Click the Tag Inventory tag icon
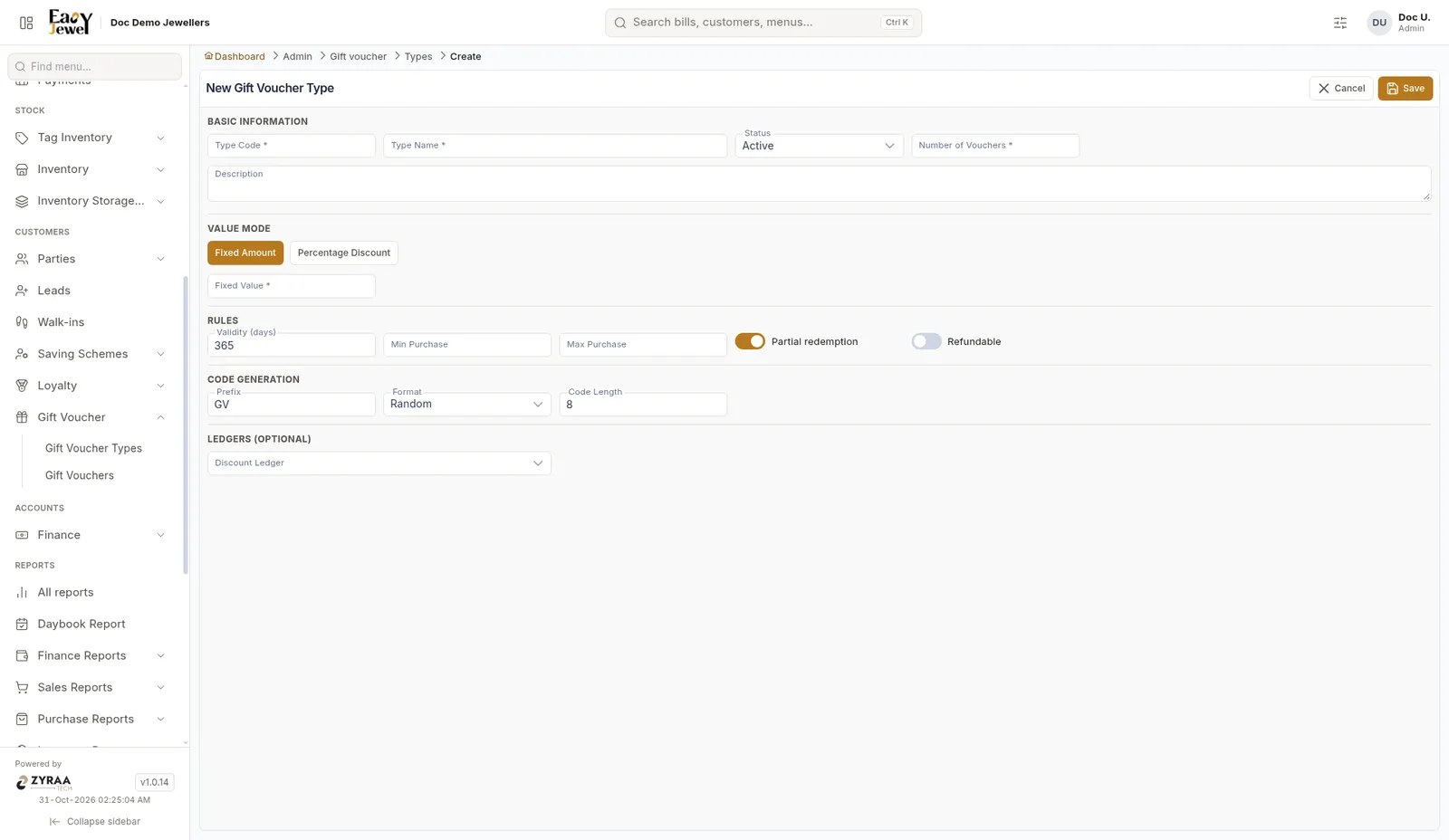The height and width of the screenshot is (840, 1449). (22, 138)
